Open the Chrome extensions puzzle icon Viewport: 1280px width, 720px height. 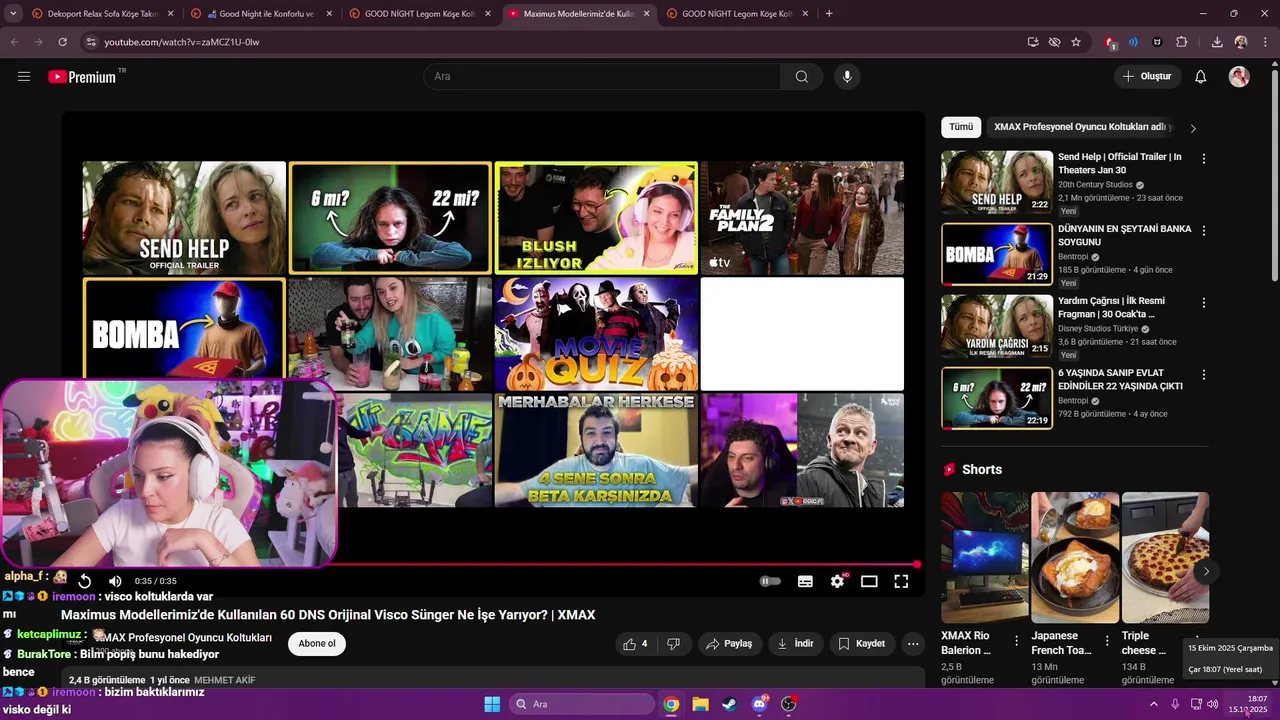pyautogui.click(x=1182, y=42)
